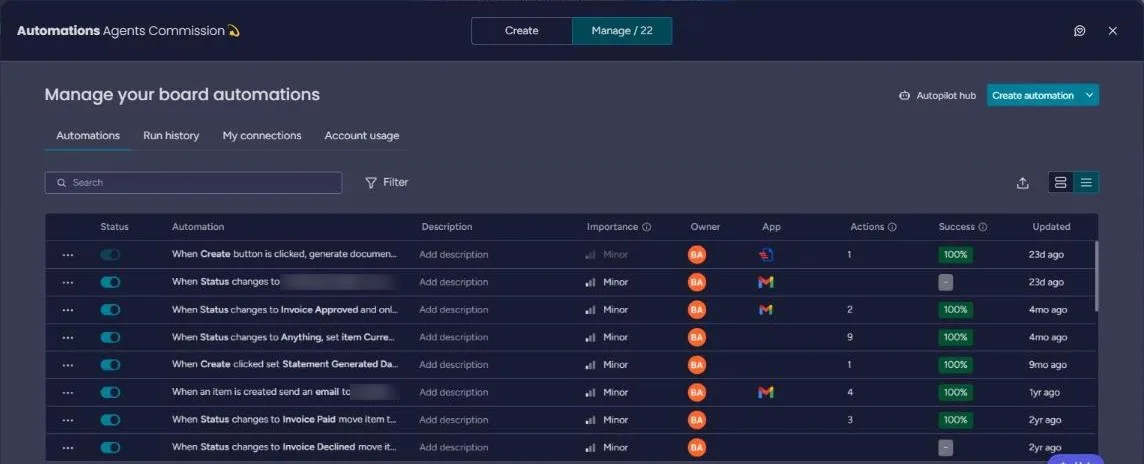
Task: Add description to Invoice Declined automation
Action: click(x=454, y=447)
